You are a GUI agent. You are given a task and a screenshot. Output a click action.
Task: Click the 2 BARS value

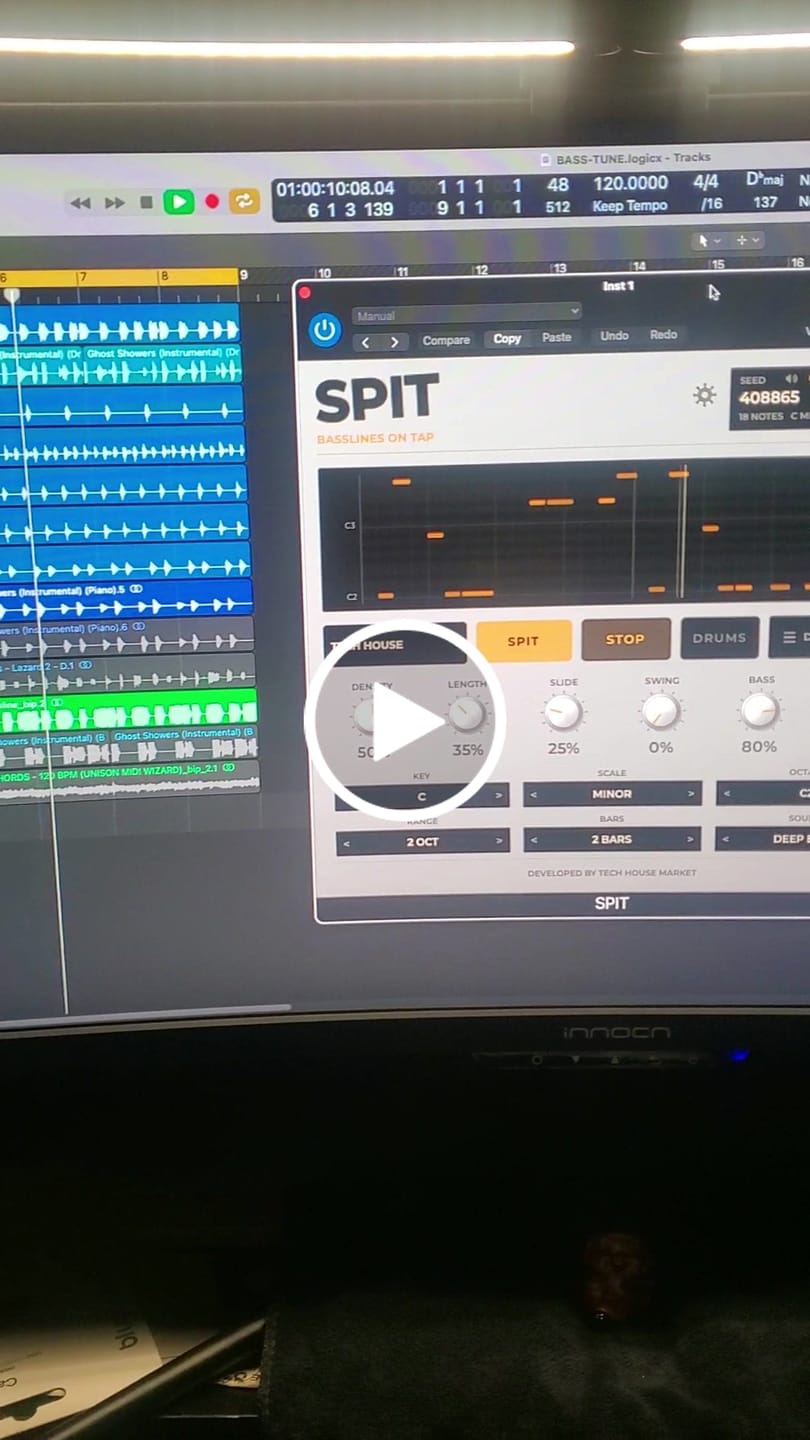[x=611, y=840]
